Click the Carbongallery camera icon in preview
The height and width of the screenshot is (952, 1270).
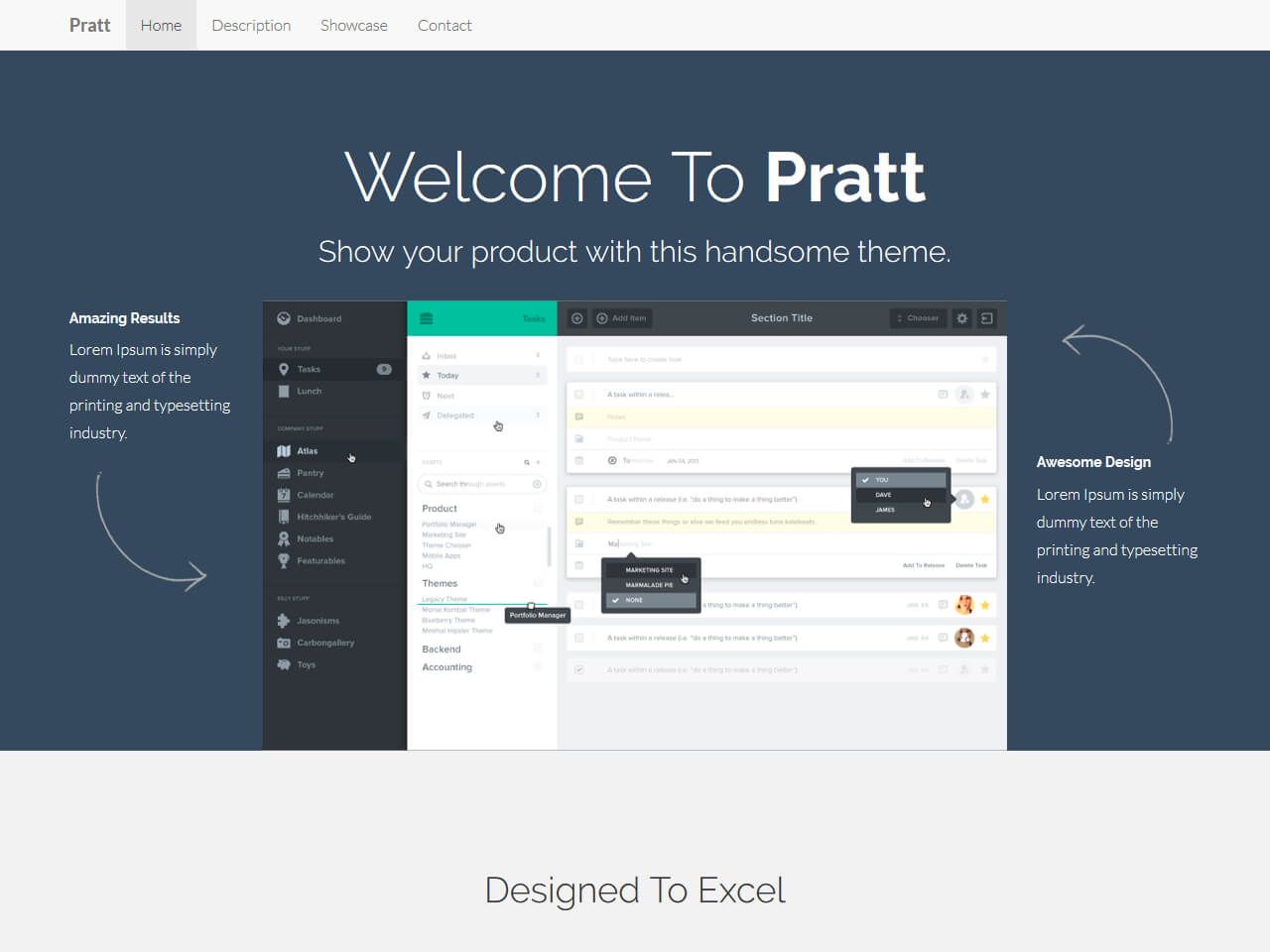(x=284, y=643)
